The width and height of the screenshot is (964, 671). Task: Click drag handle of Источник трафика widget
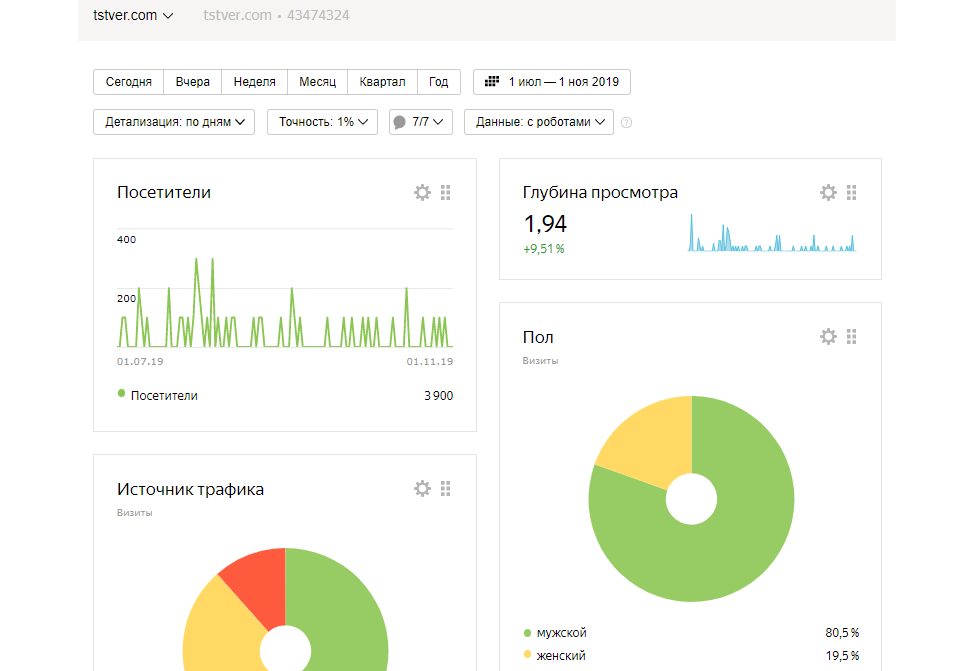point(446,488)
